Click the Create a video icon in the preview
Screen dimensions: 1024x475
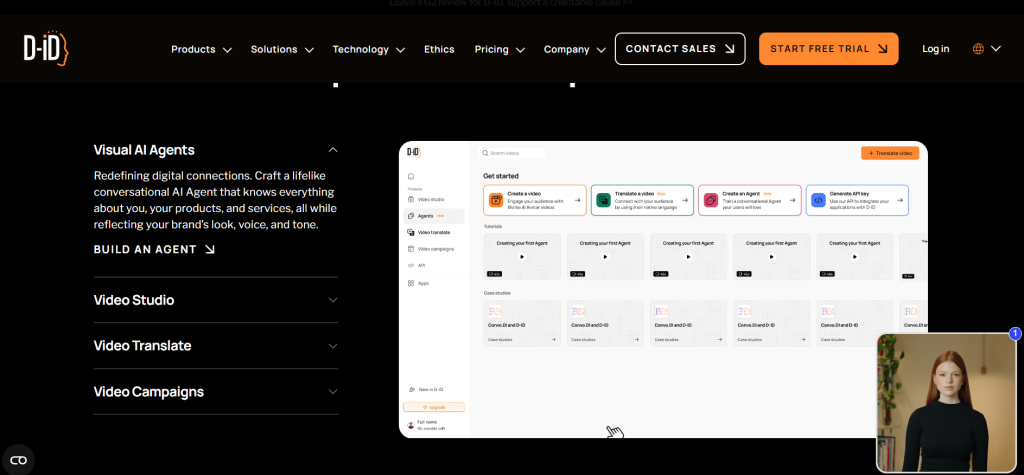tap(495, 200)
